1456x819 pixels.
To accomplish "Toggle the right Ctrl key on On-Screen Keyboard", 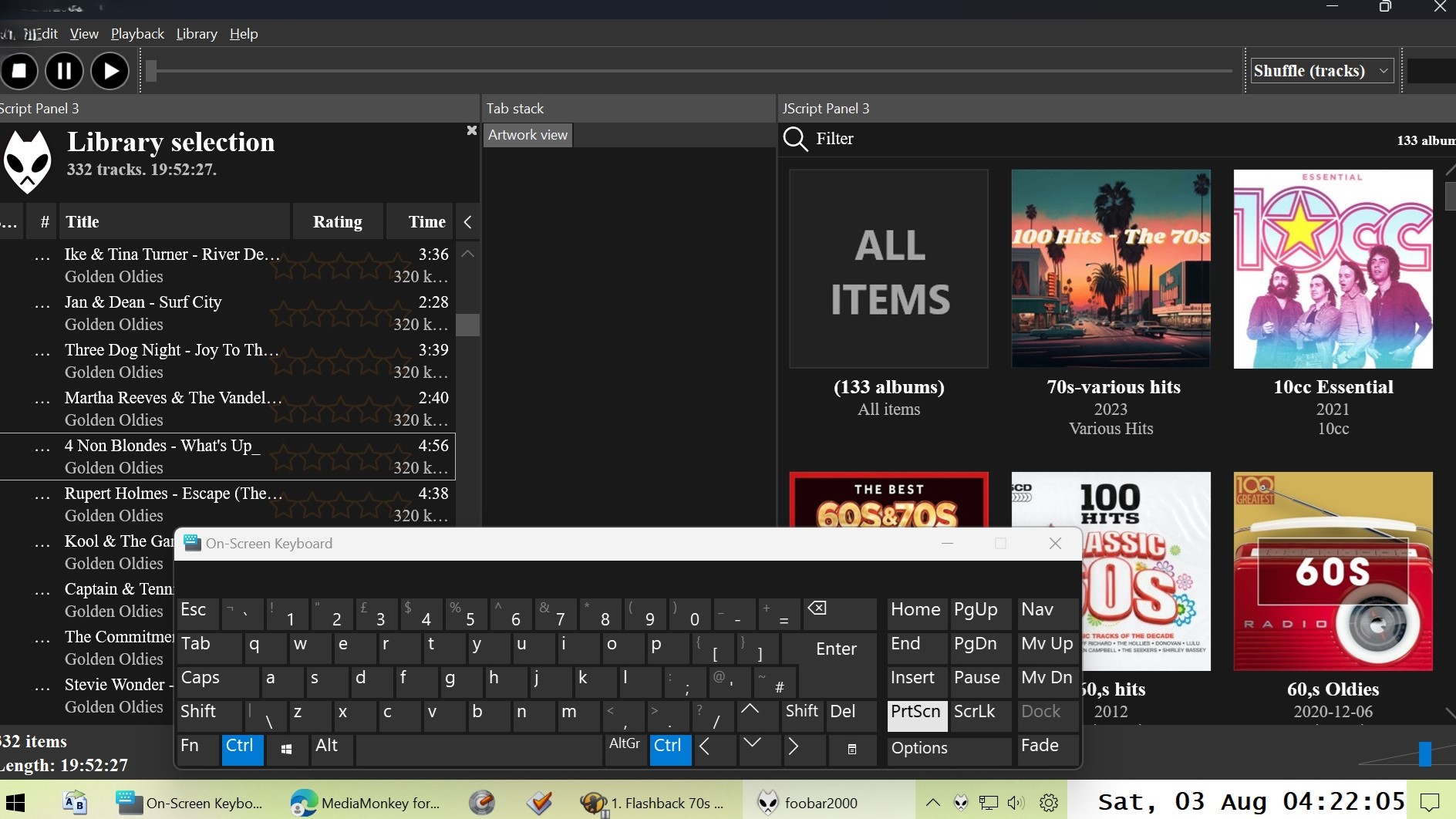I will 670,750.
